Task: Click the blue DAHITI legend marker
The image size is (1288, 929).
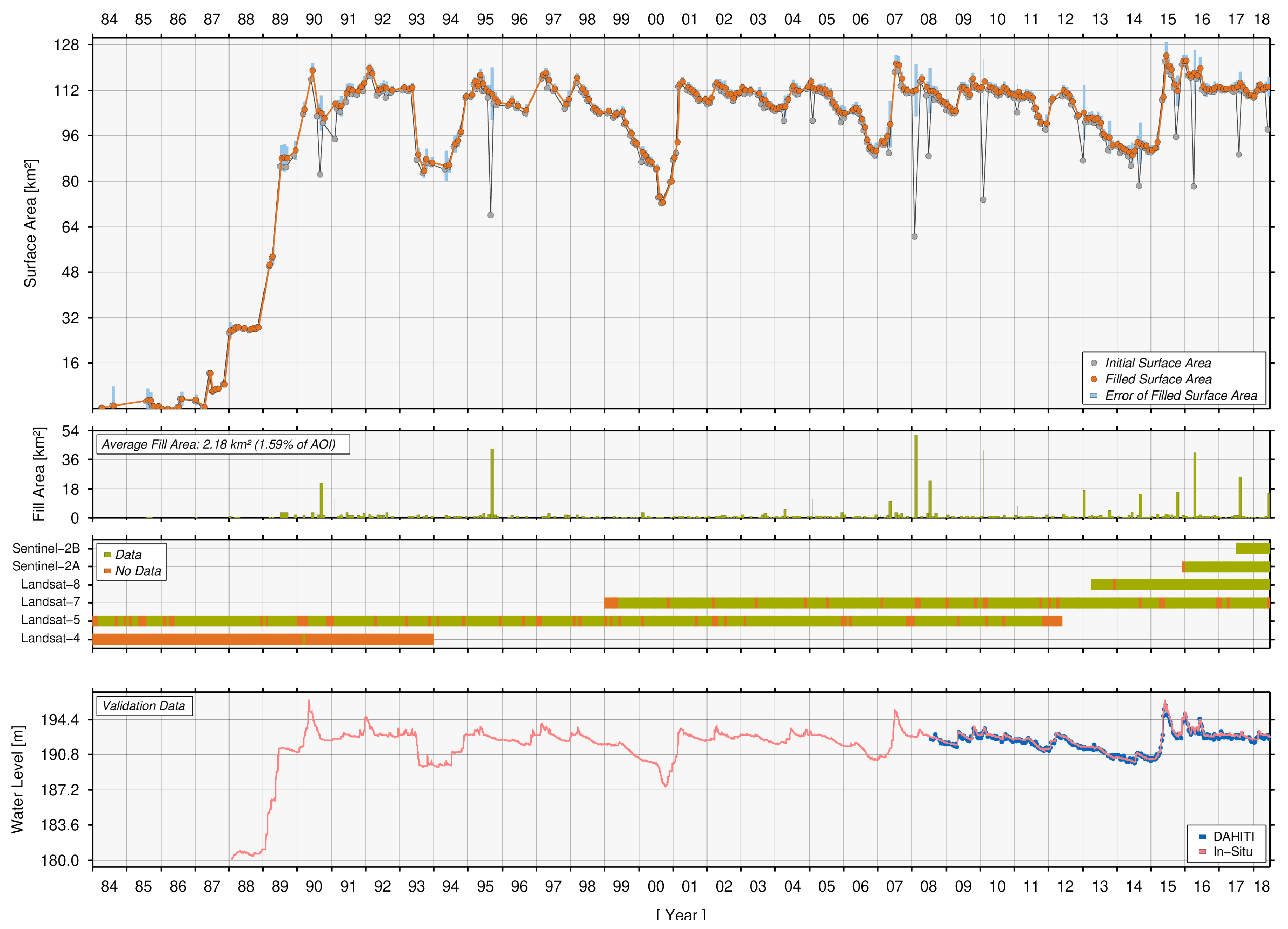Action: (x=1202, y=836)
